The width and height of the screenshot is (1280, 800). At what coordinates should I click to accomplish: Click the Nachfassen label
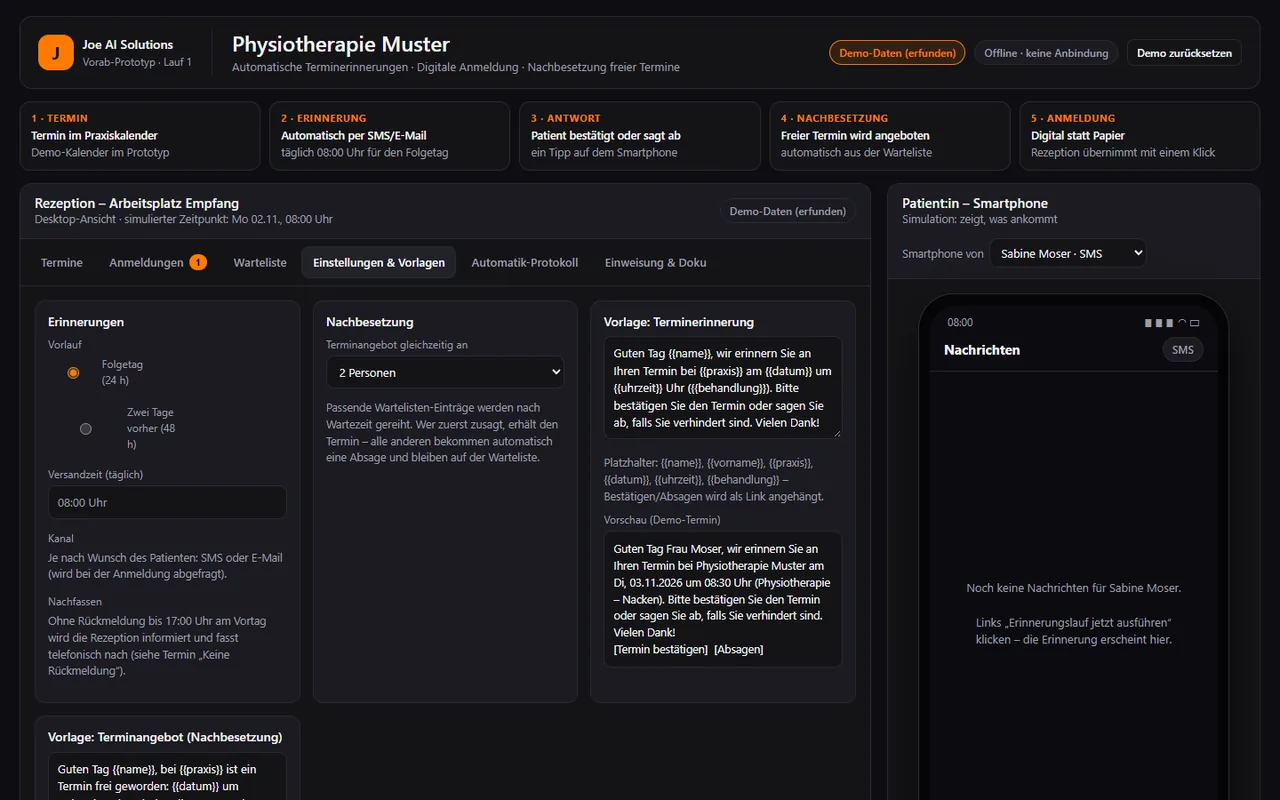point(75,602)
